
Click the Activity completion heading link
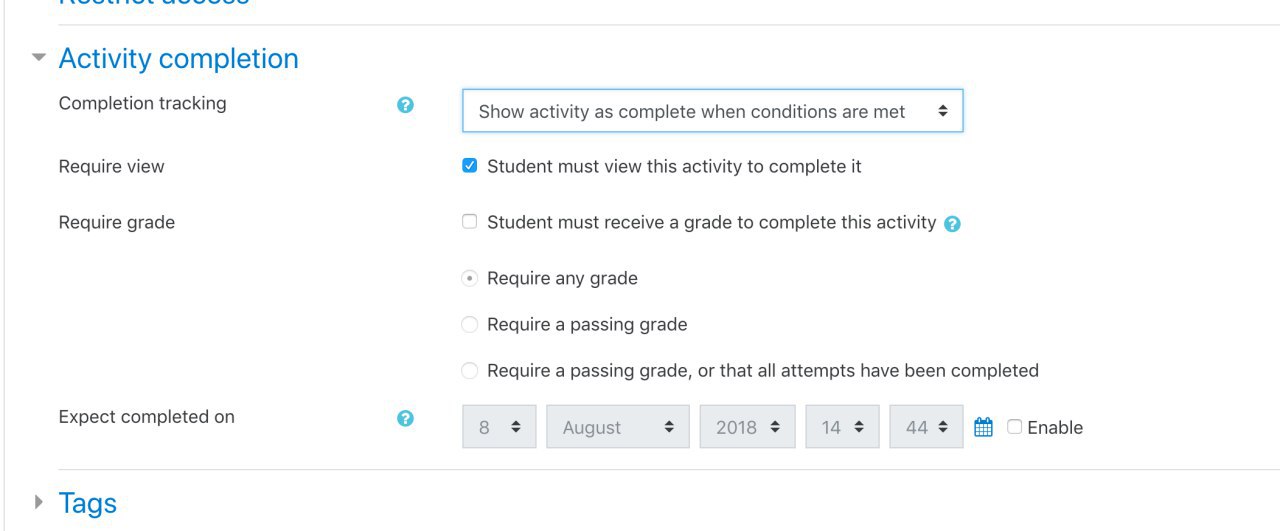[x=179, y=58]
